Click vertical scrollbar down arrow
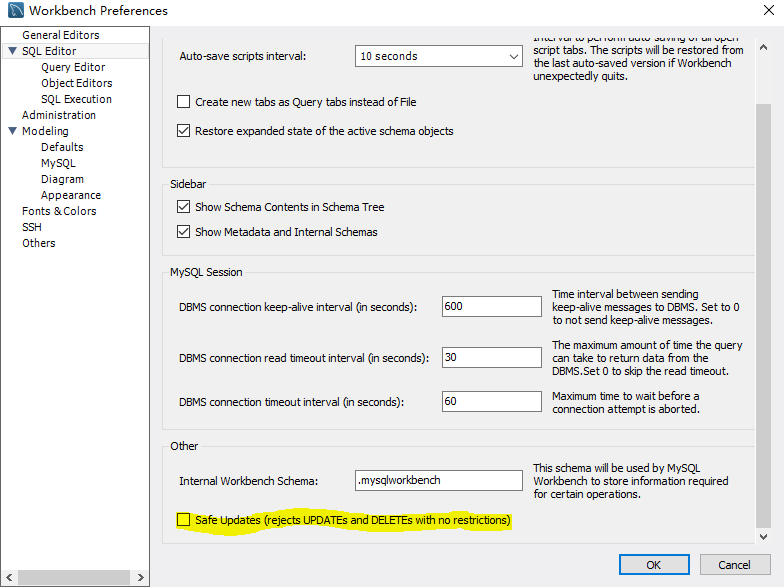This screenshot has width=784, height=587. tap(763, 536)
